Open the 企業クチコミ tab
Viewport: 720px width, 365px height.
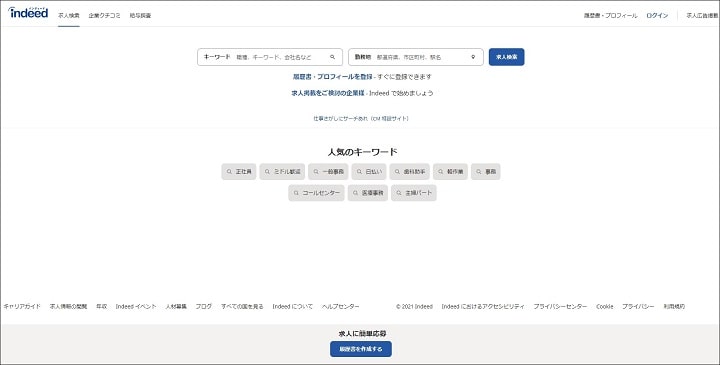pyautogui.click(x=104, y=16)
